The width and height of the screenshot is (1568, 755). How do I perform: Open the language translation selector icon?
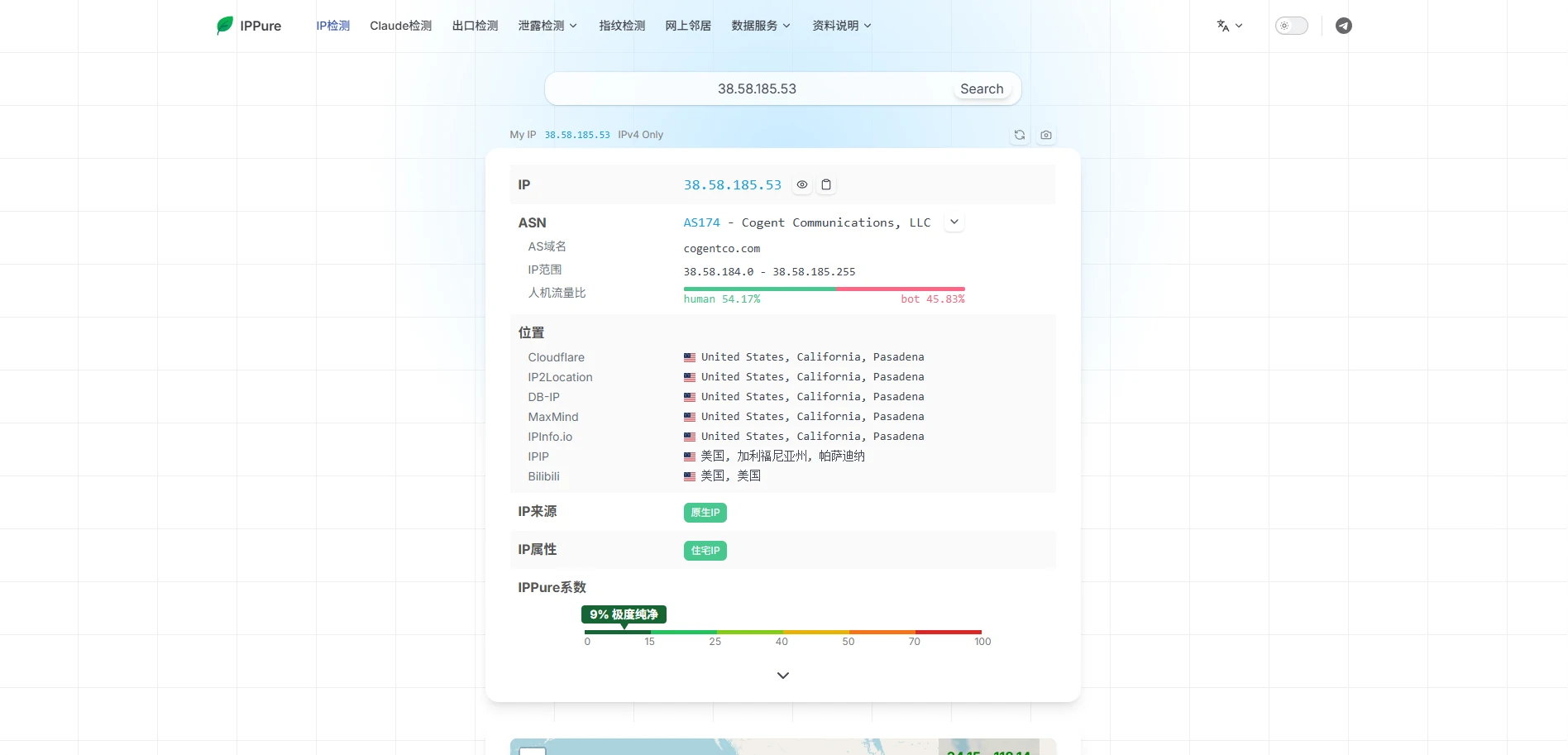tap(1230, 26)
